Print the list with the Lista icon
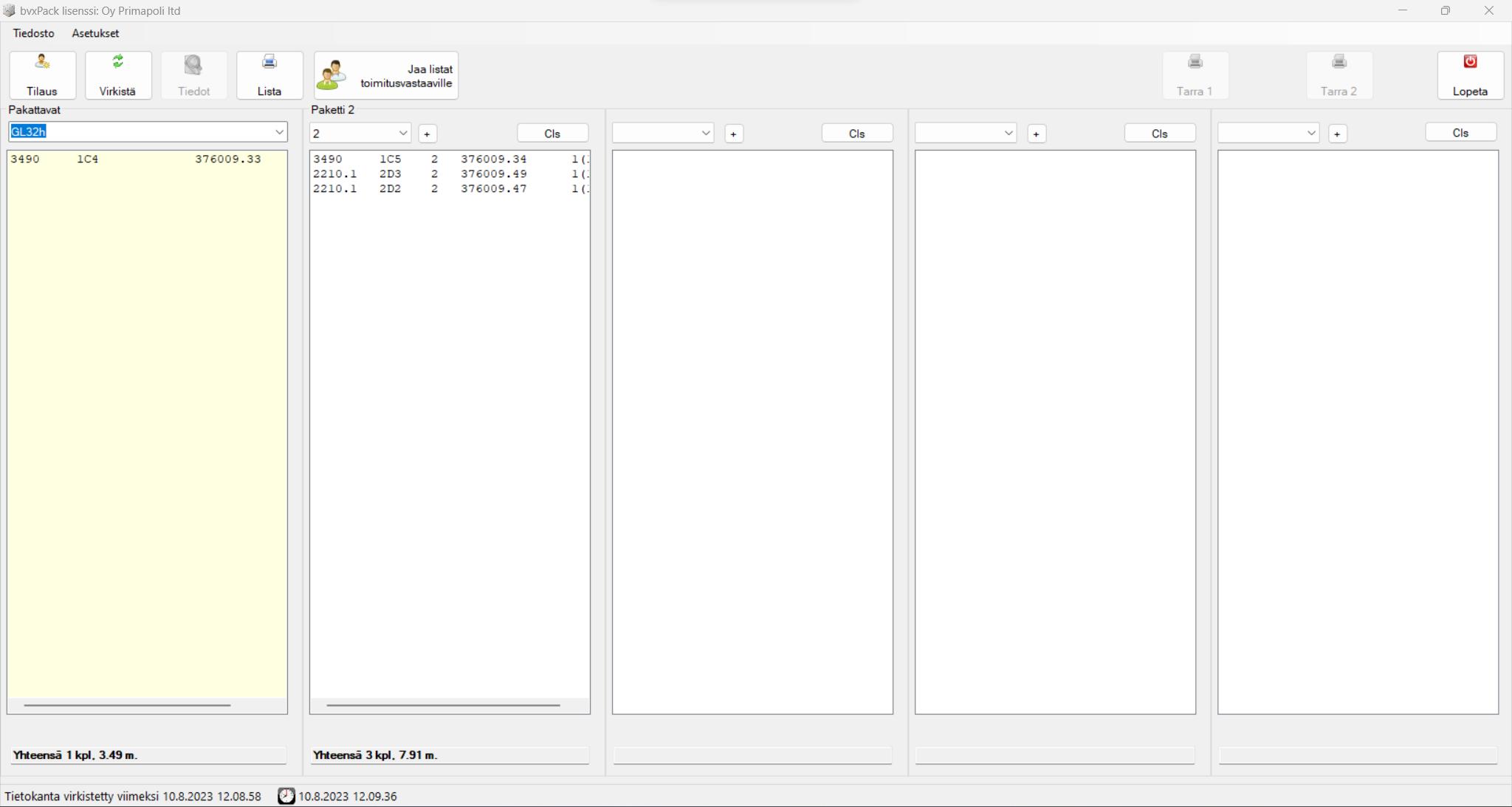This screenshot has width=1512, height=807. [x=269, y=75]
